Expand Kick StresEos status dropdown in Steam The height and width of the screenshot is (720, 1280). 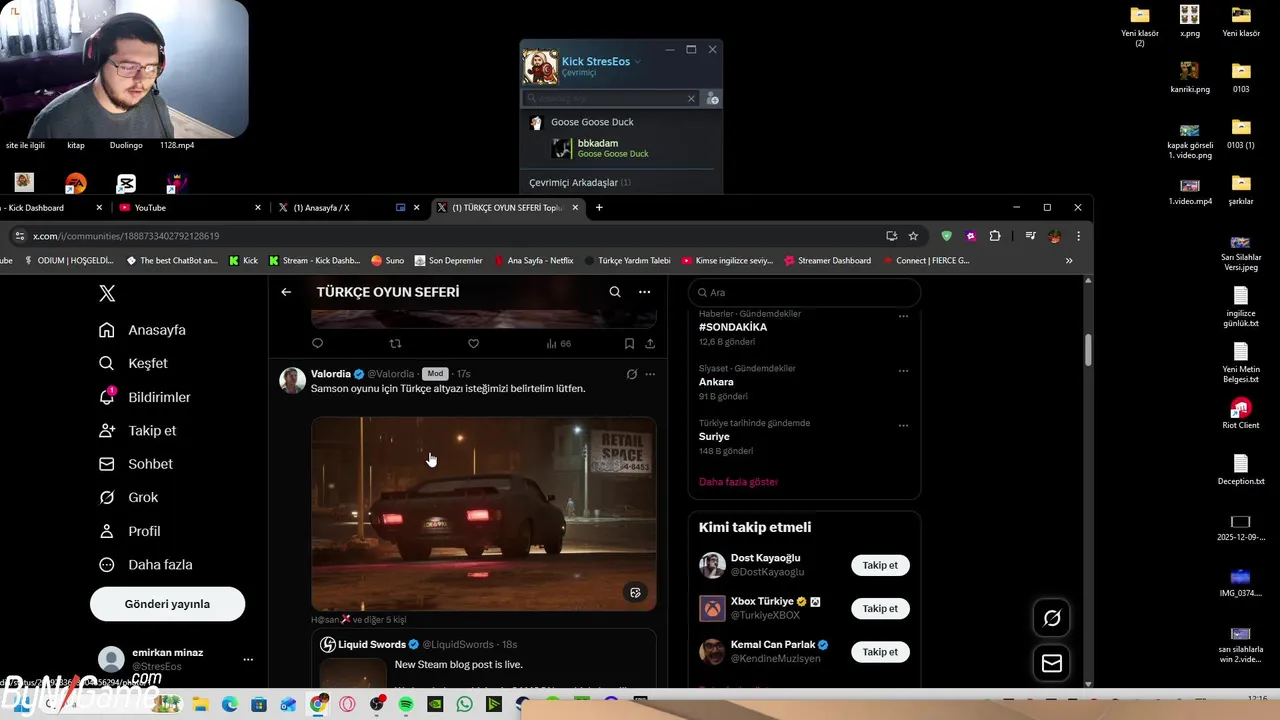[638, 61]
